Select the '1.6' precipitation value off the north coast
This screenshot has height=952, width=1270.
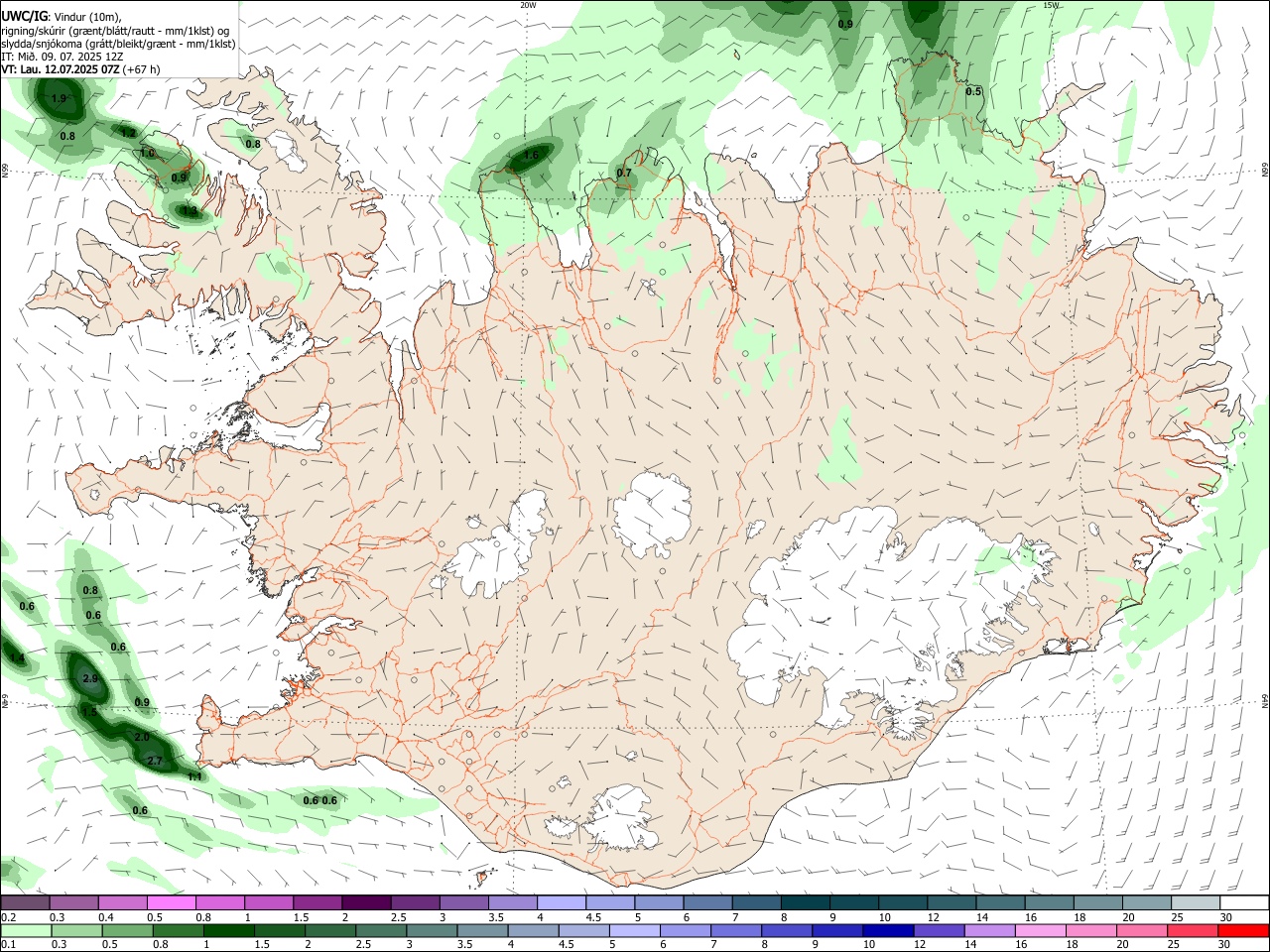[x=531, y=155]
